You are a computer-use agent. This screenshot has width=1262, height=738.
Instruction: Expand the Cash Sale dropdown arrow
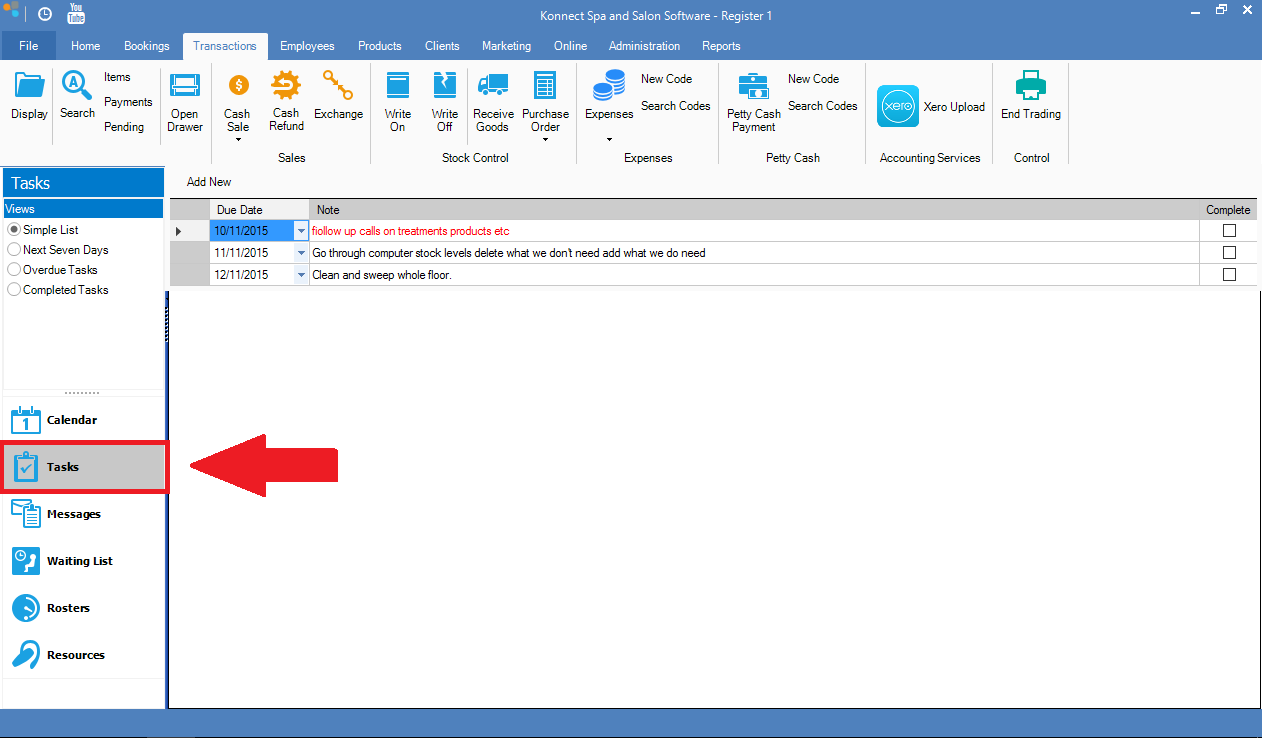pyautogui.click(x=238, y=140)
